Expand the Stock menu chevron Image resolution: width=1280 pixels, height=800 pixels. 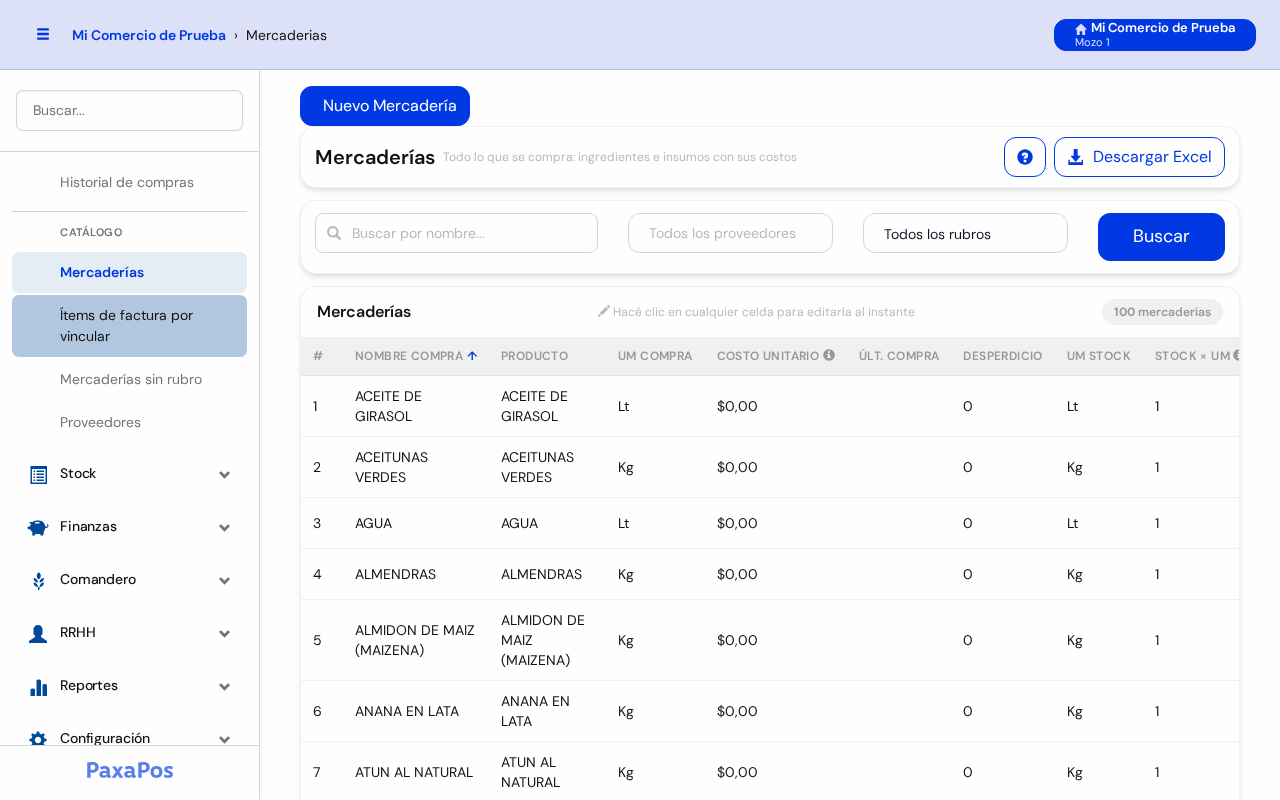[x=225, y=474]
